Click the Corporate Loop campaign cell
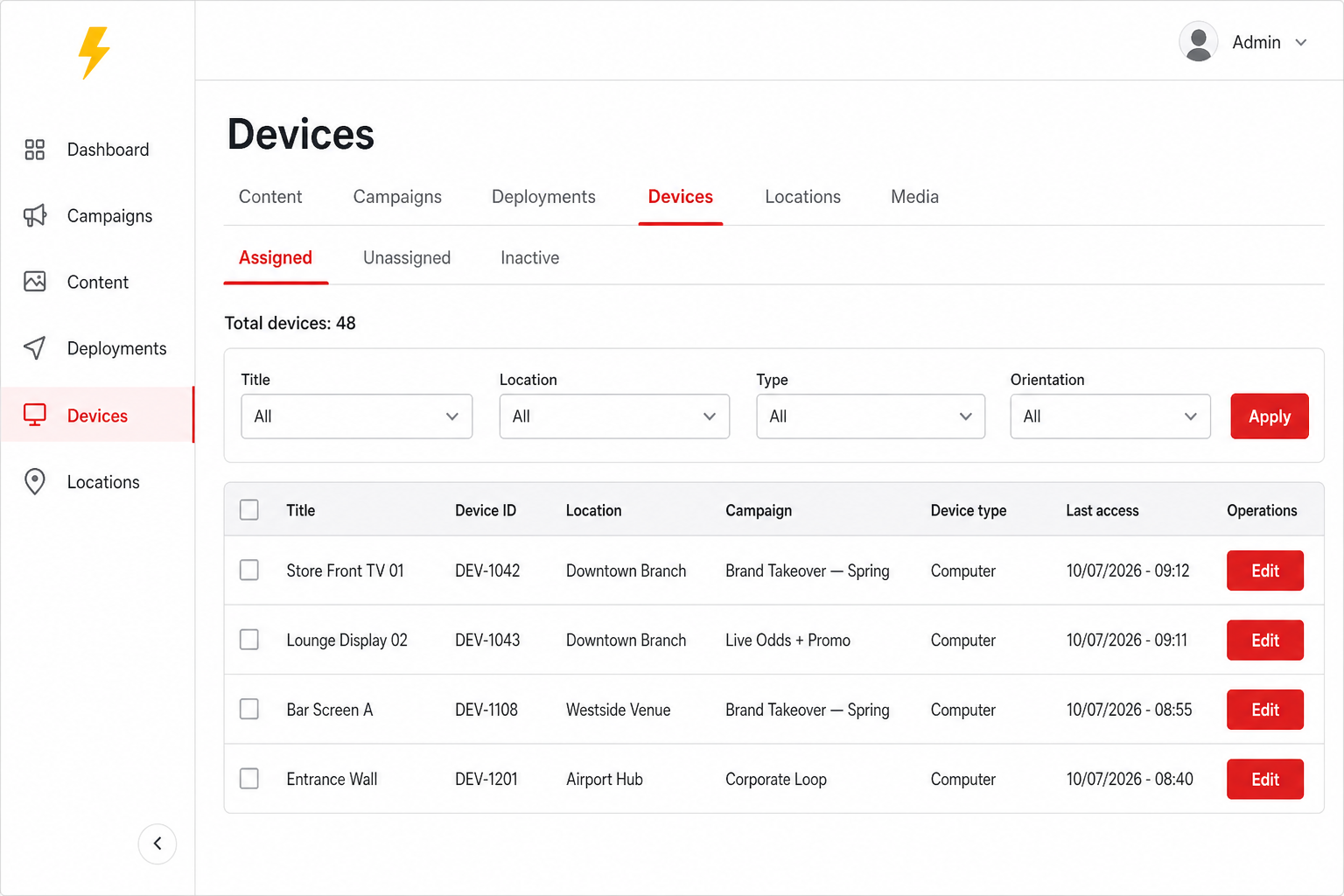 click(x=776, y=780)
